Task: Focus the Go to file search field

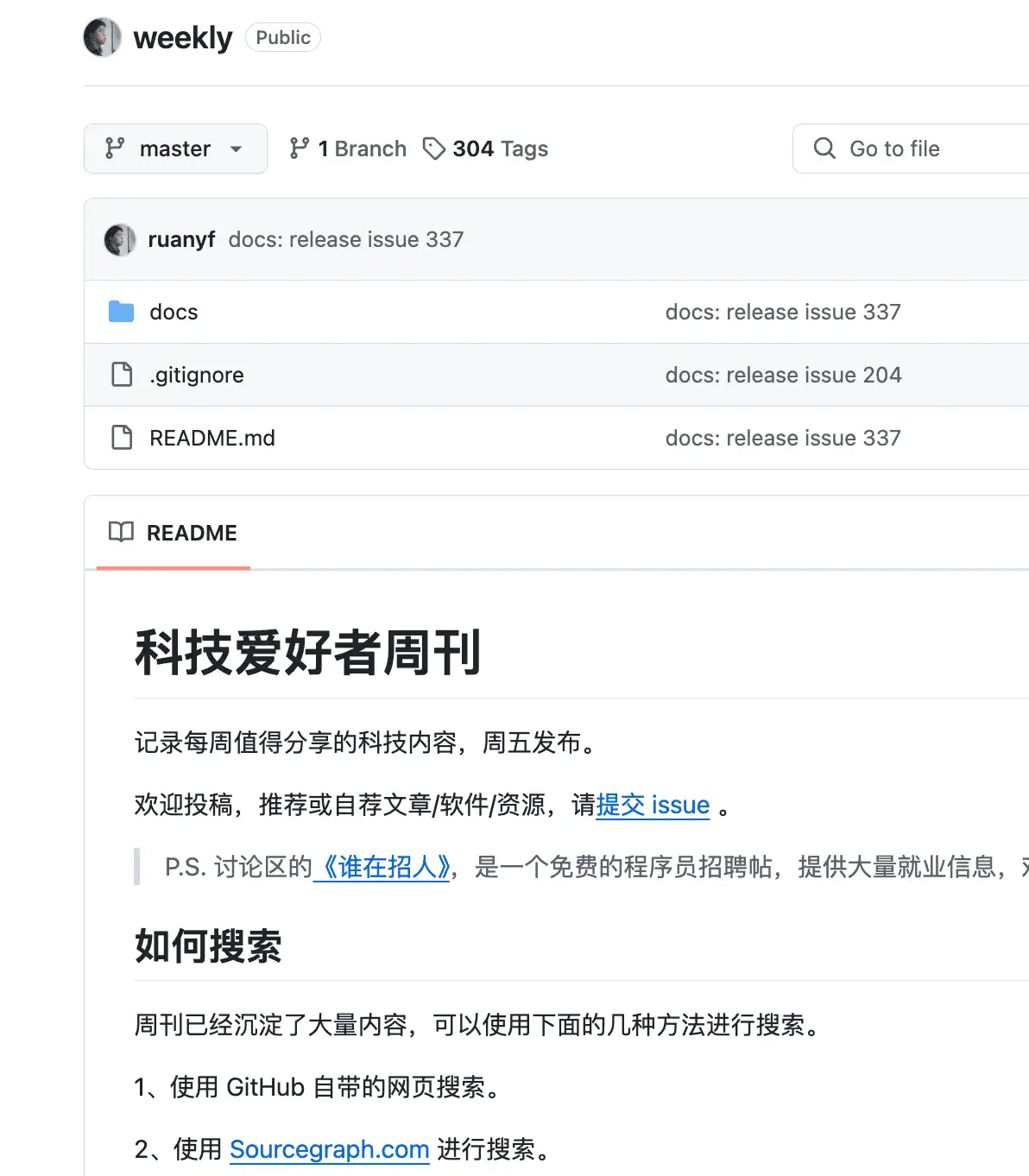Action: (x=911, y=149)
